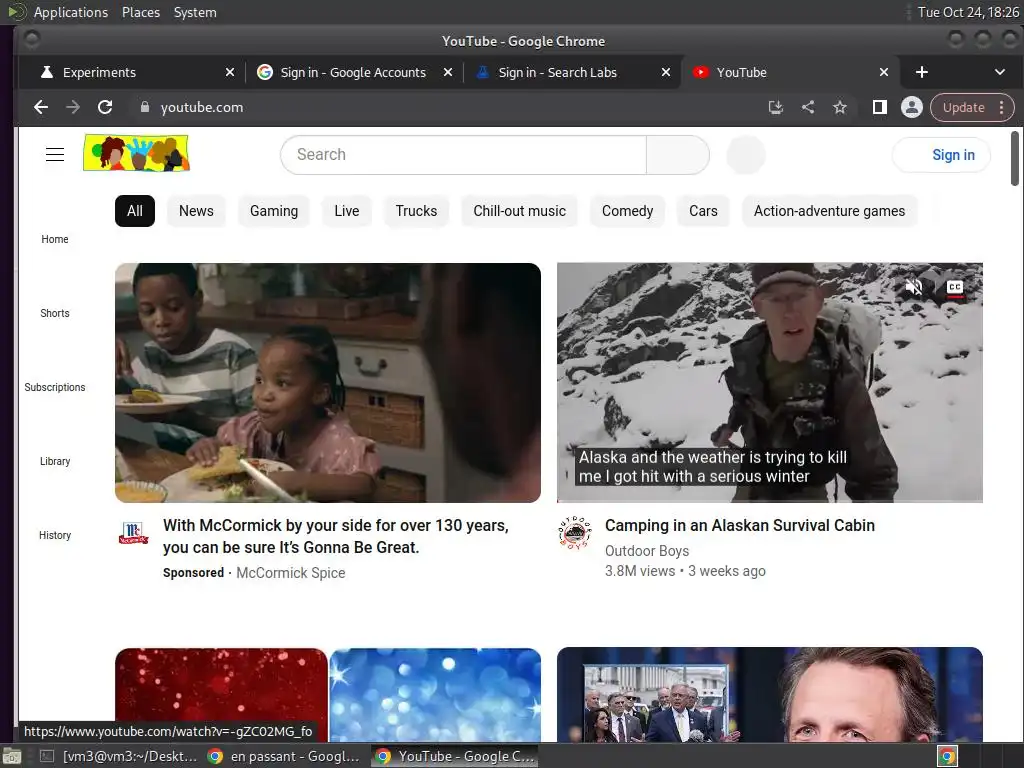The width and height of the screenshot is (1024, 768).
Task: Click McCormick channel avatar icon
Action: pyautogui.click(x=134, y=533)
